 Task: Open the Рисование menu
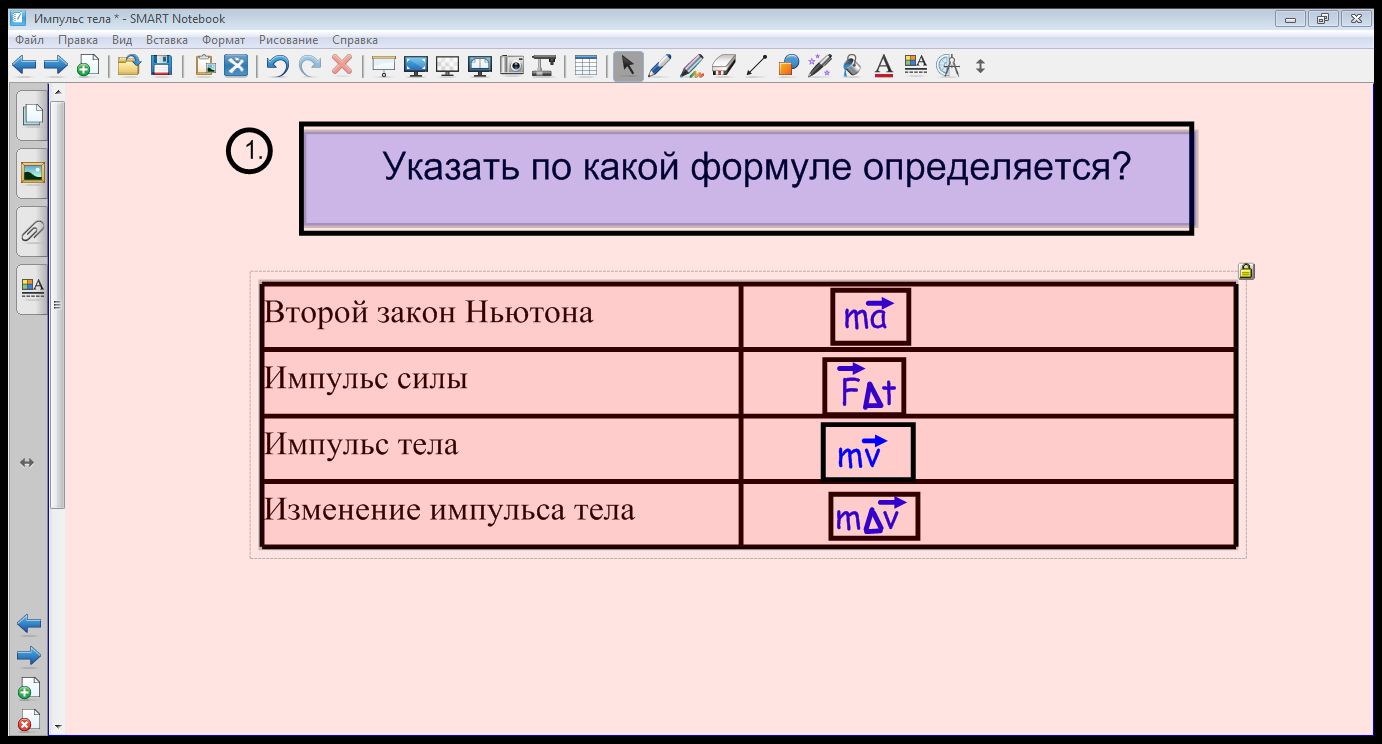(289, 40)
